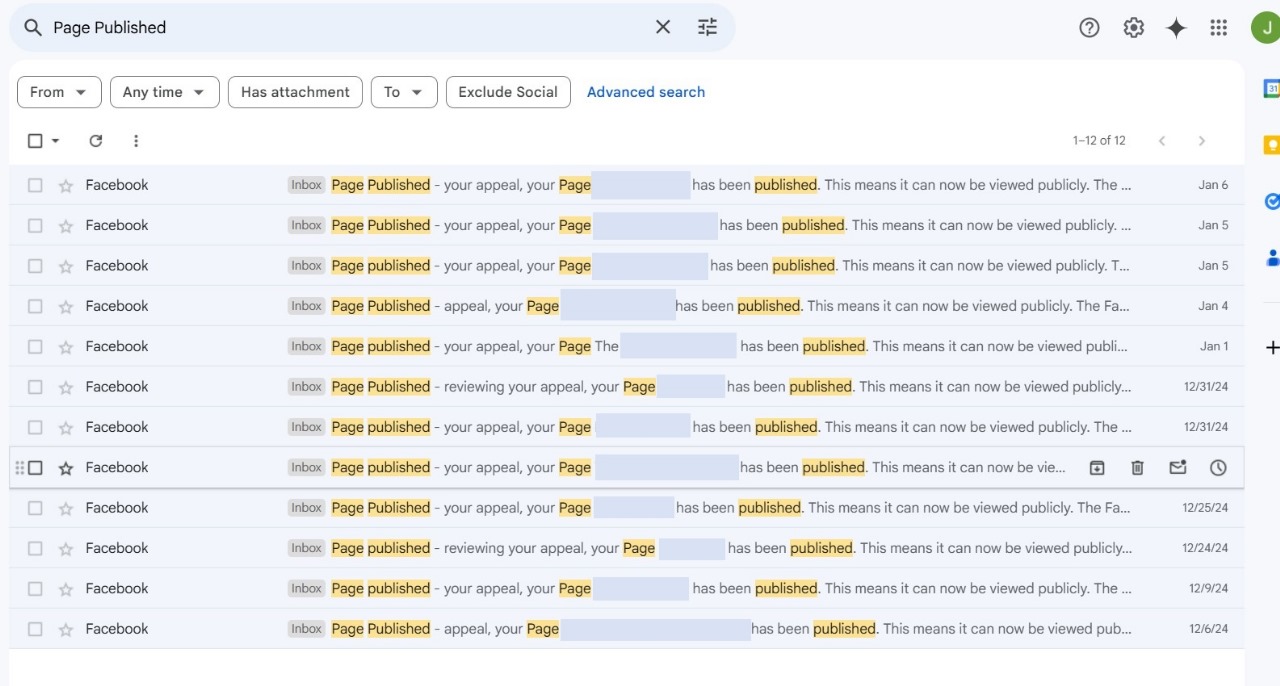Mark hovered email as unread
Image resolution: width=1280 pixels, height=686 pixels.
1178,468
